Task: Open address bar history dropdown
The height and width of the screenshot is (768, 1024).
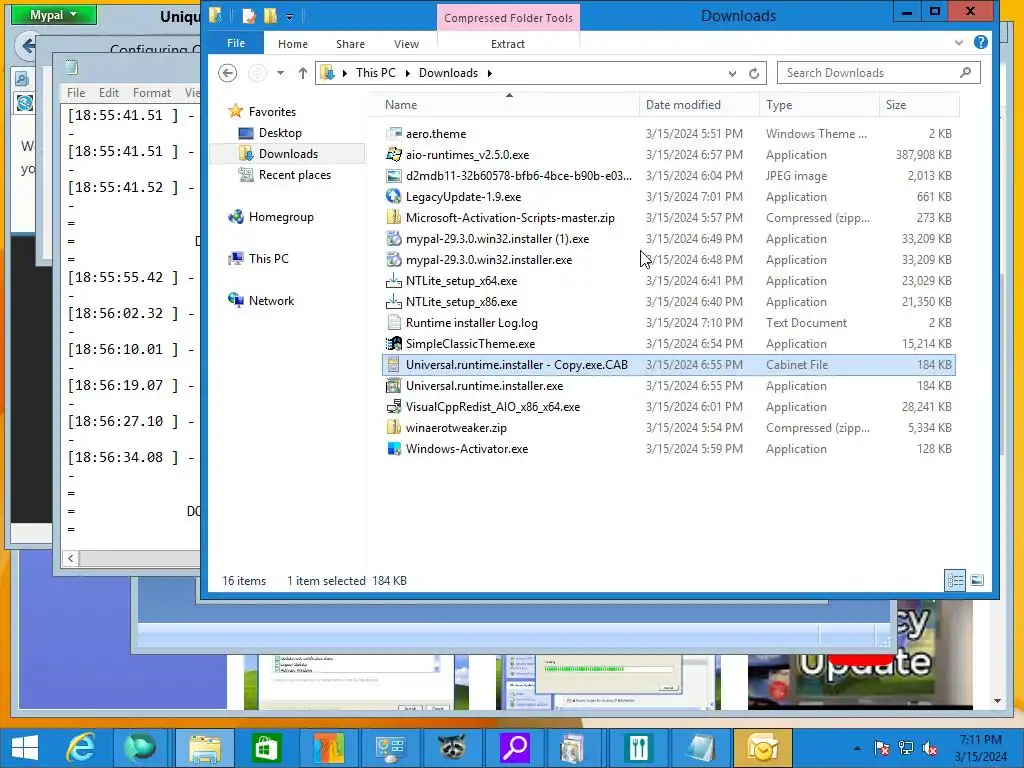Action: tap(732, 73)
